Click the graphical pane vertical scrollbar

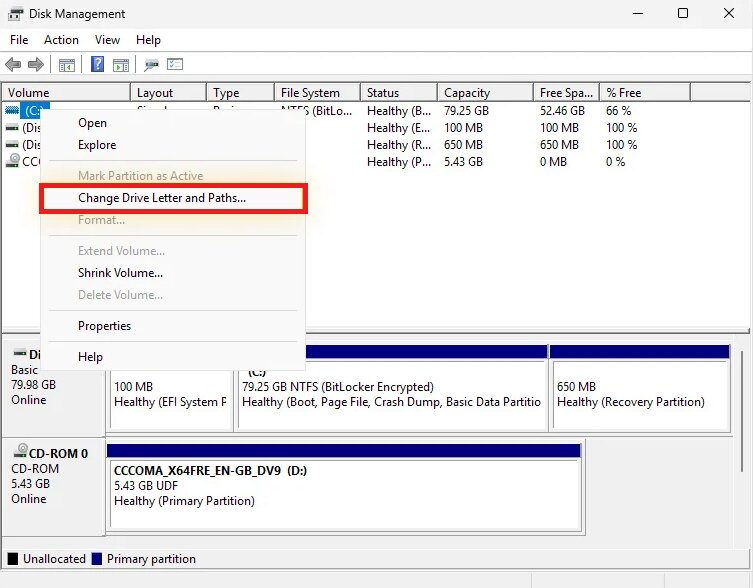[742, 411]
